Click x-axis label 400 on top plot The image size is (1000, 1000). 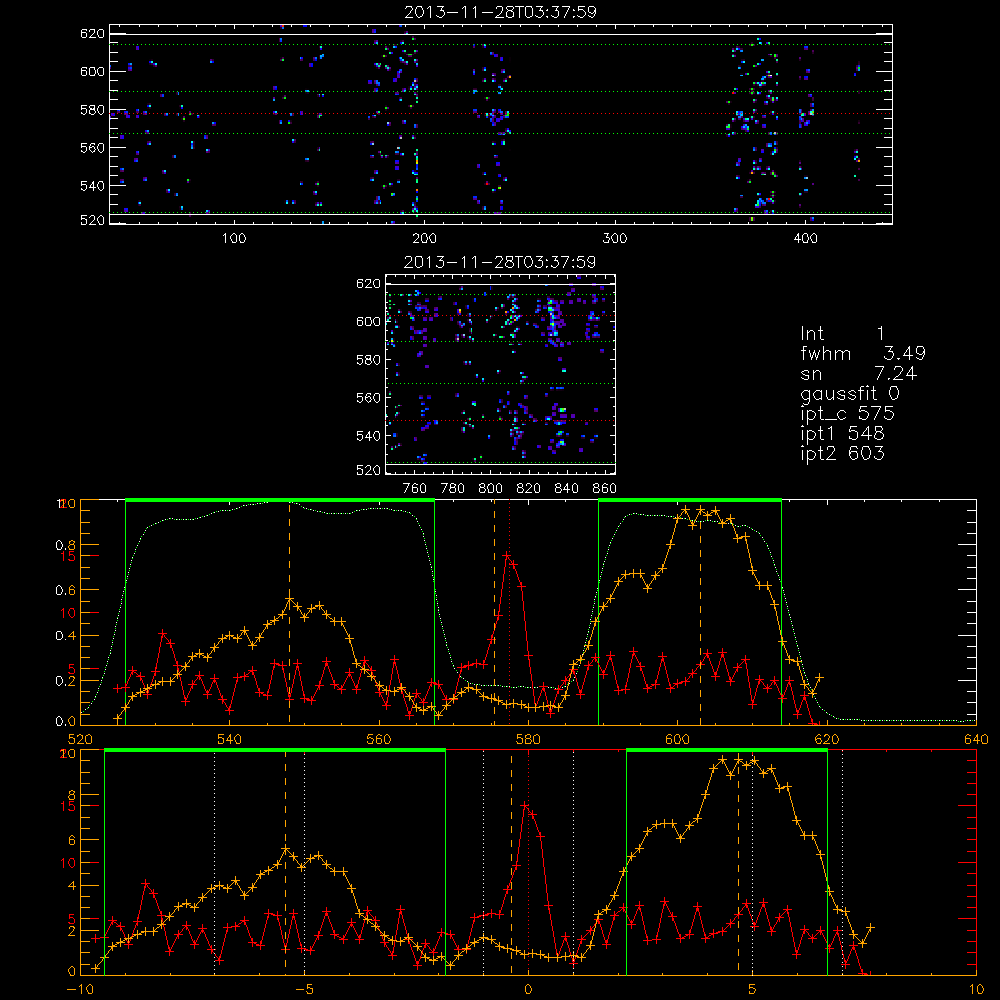click(805, 239)
